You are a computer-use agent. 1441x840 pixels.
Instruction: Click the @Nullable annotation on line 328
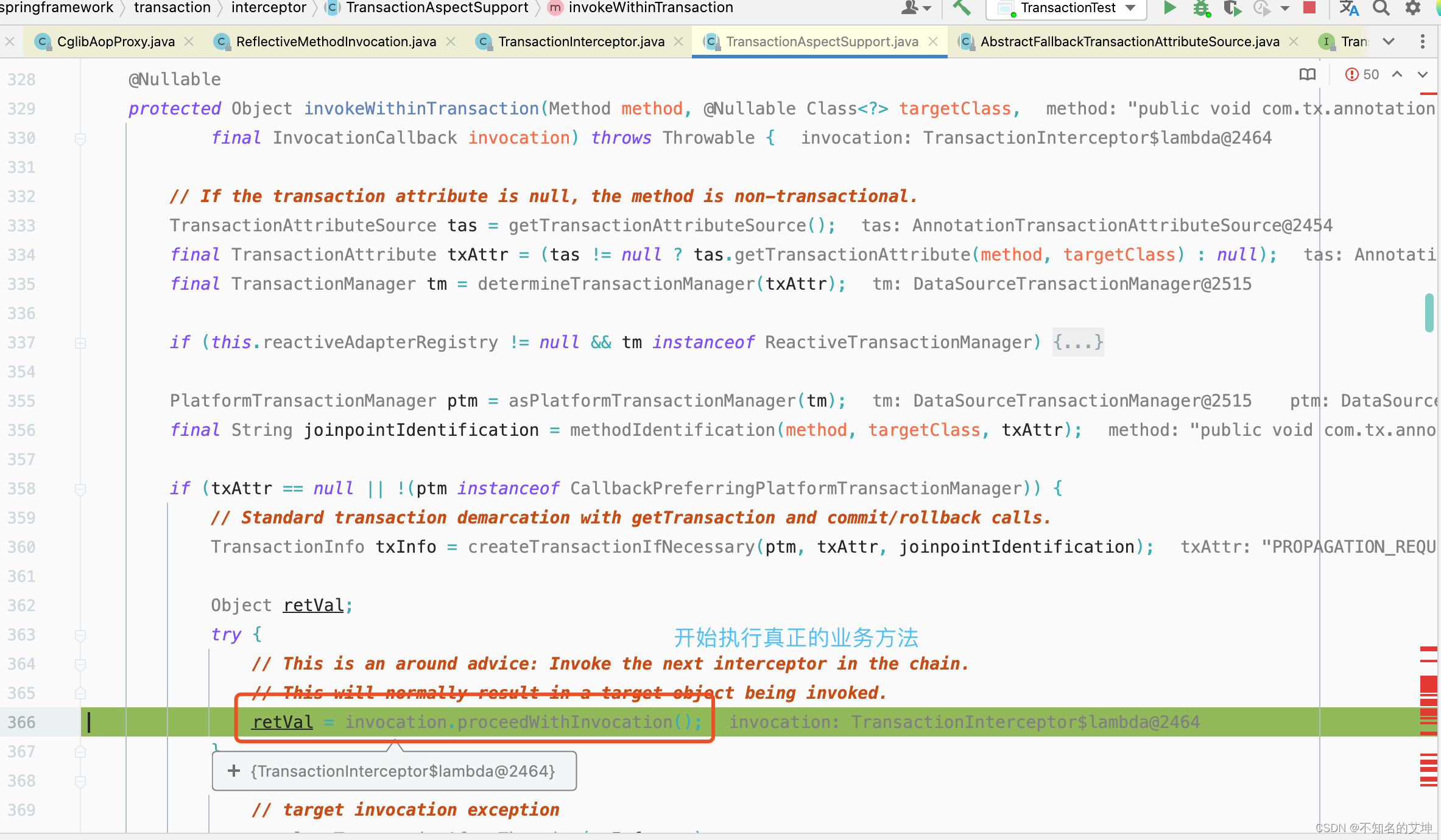point(175,79)
